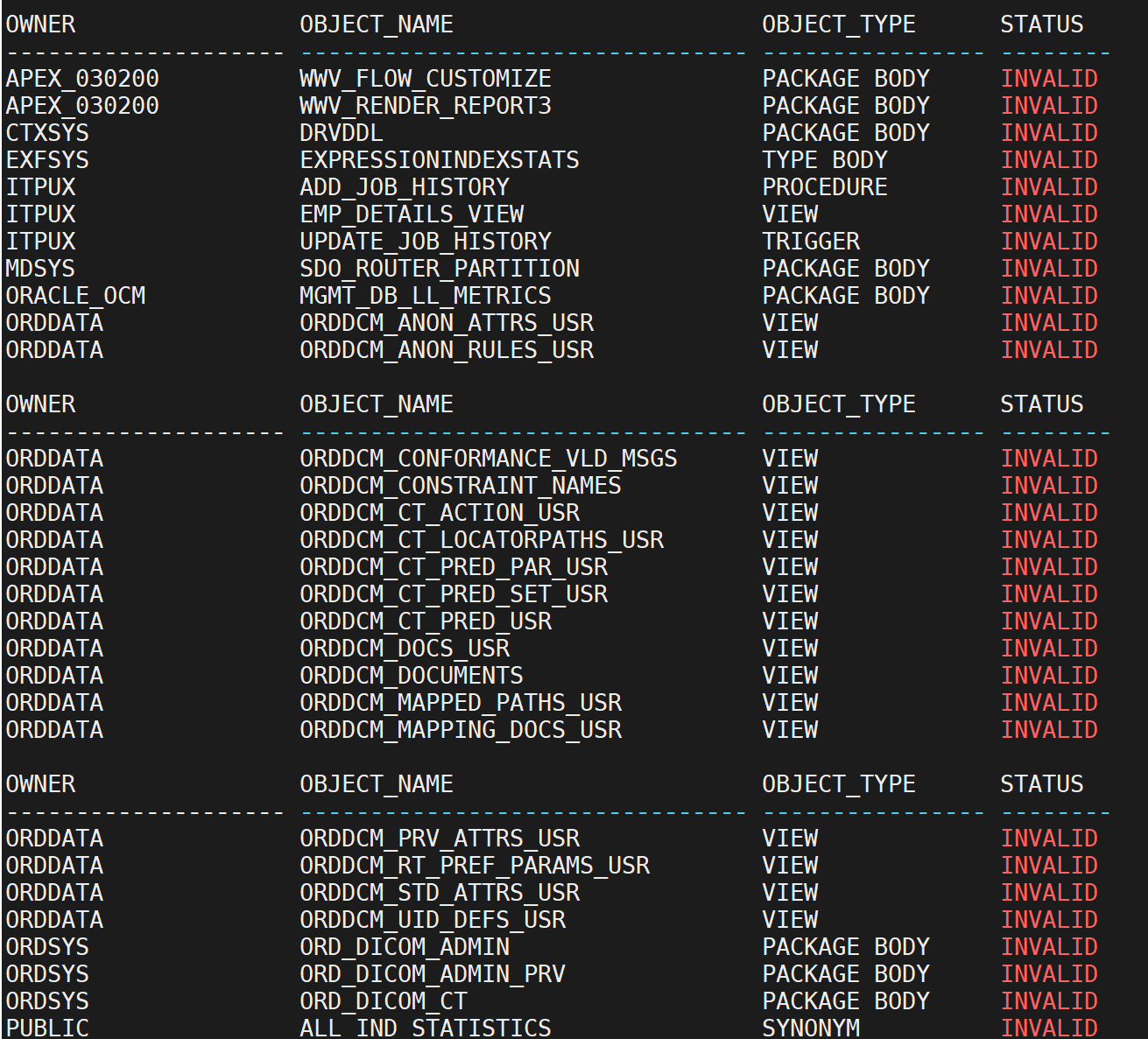Viewport: 1148px width, 1039px height.
Task: Click INVALID status in the DRVDDL row
Action: [1049, 133]
